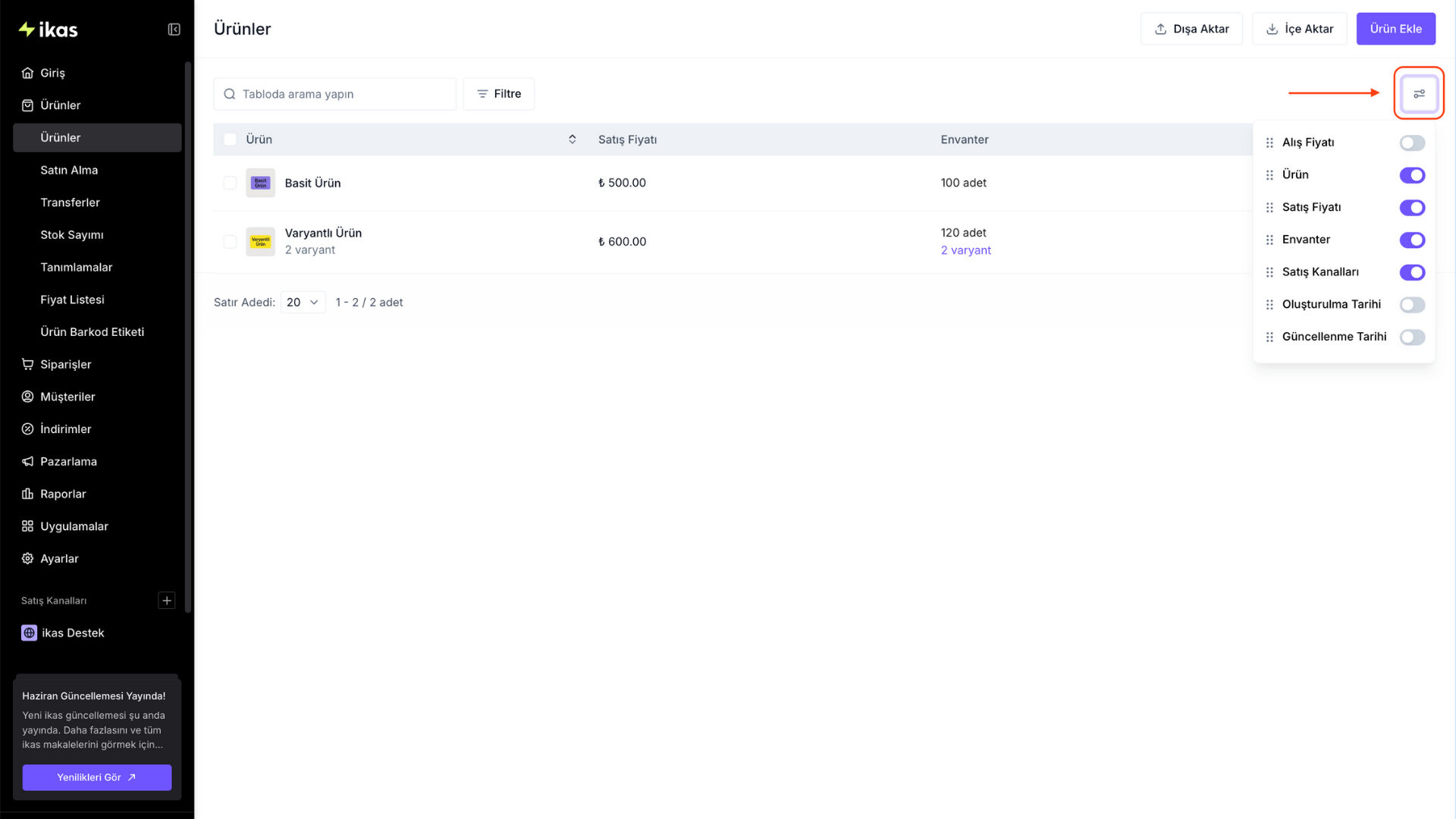Disable Ürün column toggle
Viewport: 1456px width, 819px height.
(x=1412, y=175)
